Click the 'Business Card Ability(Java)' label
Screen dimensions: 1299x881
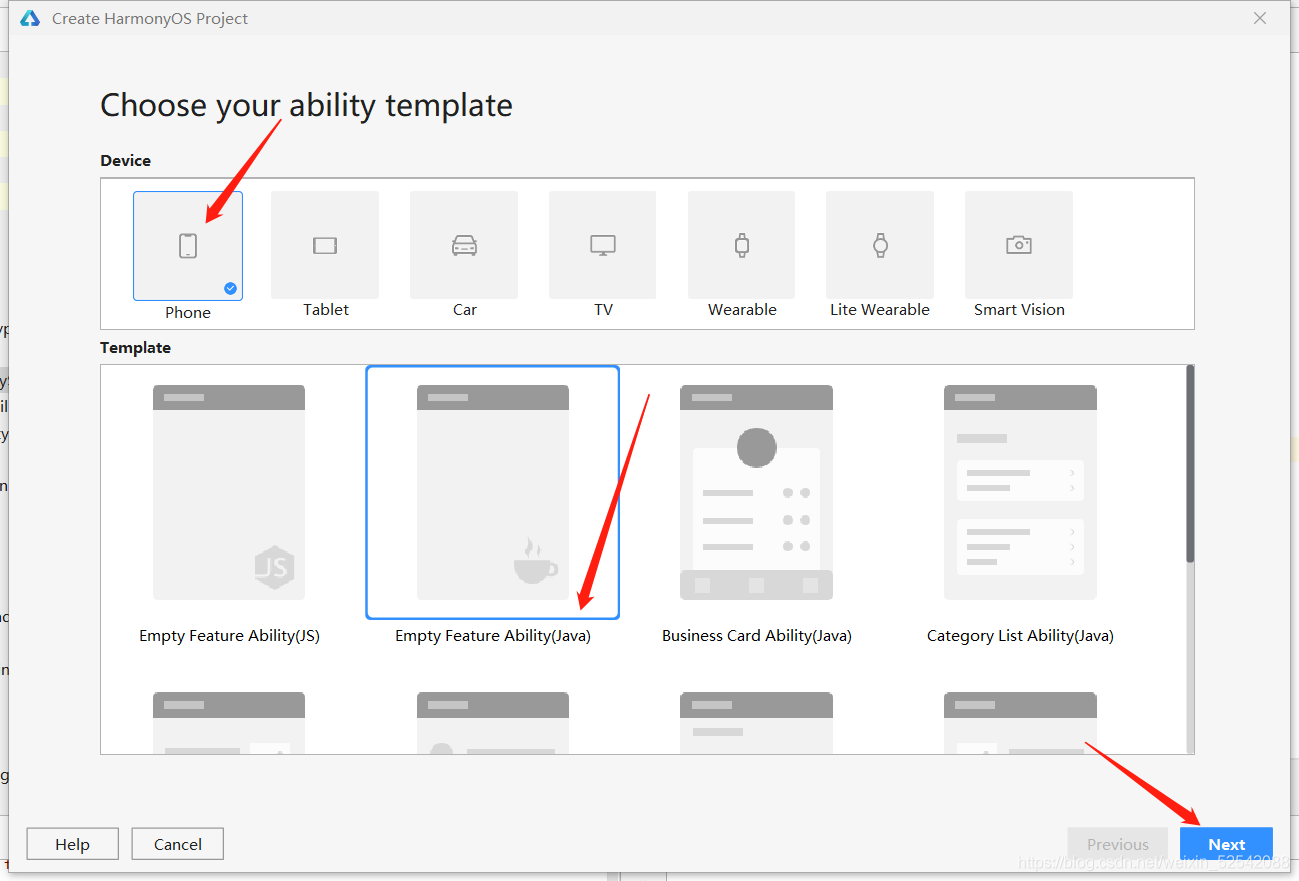pyautogui.click(x=757, y=635)
